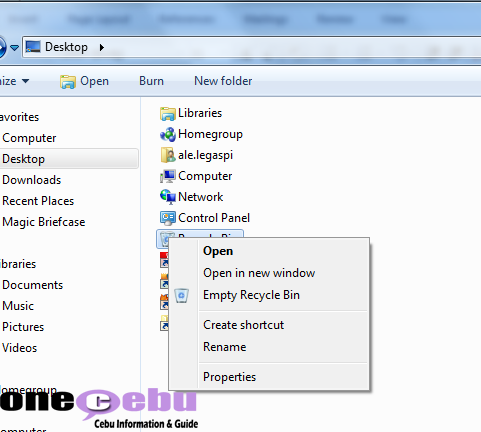Select Empty Recycle Bin menu entry

(251, 295)
